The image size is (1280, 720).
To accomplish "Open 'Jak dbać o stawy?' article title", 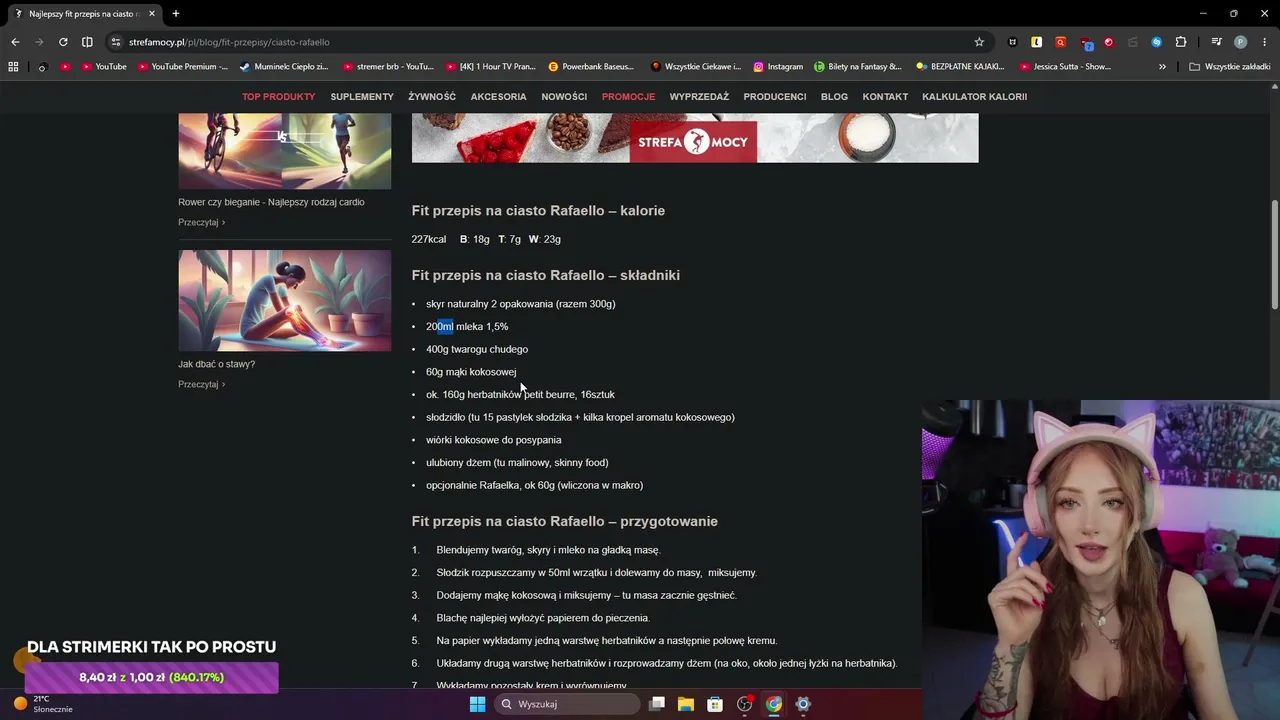I will point(216,364).
